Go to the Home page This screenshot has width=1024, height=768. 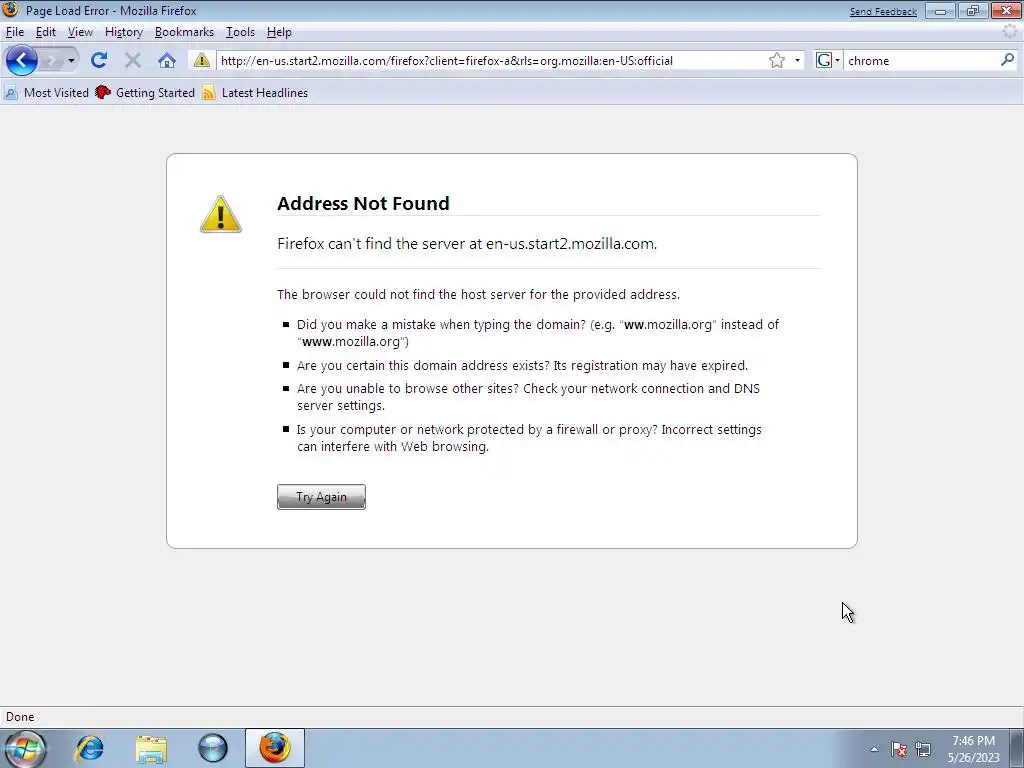click(x=167, y=61)
